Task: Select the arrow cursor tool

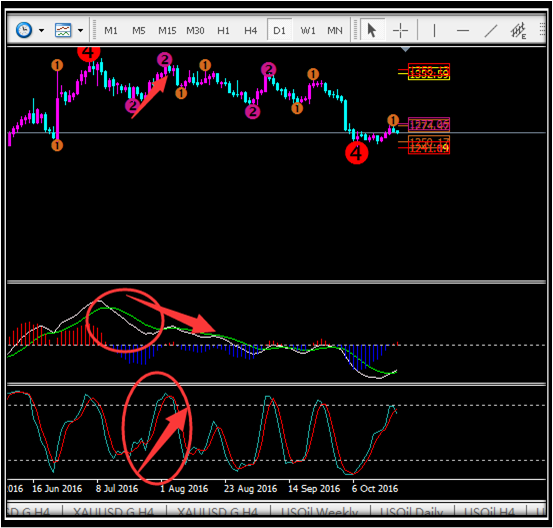Action: pos(371,30)
